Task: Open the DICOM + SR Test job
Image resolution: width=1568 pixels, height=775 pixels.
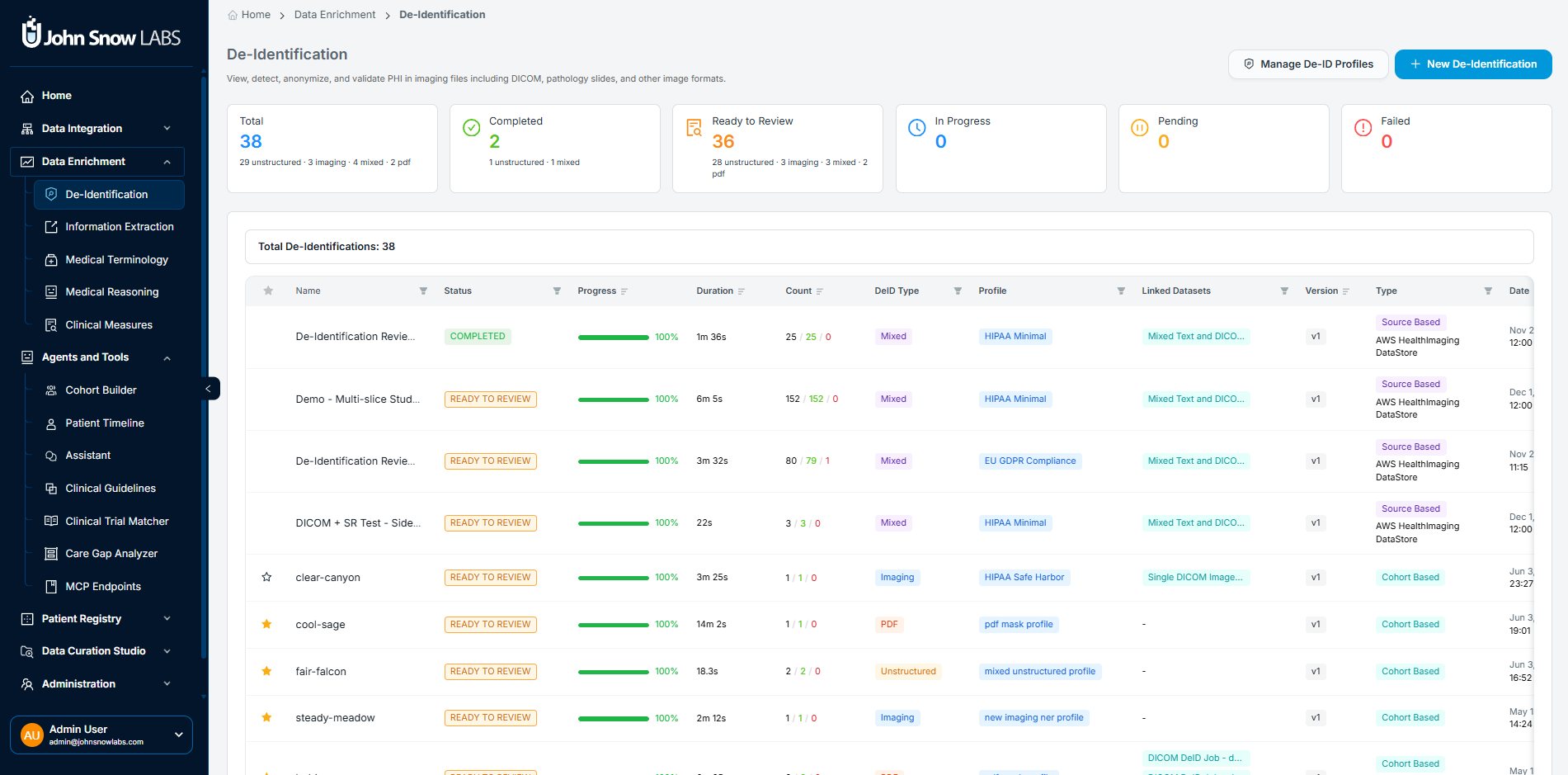Action: pos(358,523)
